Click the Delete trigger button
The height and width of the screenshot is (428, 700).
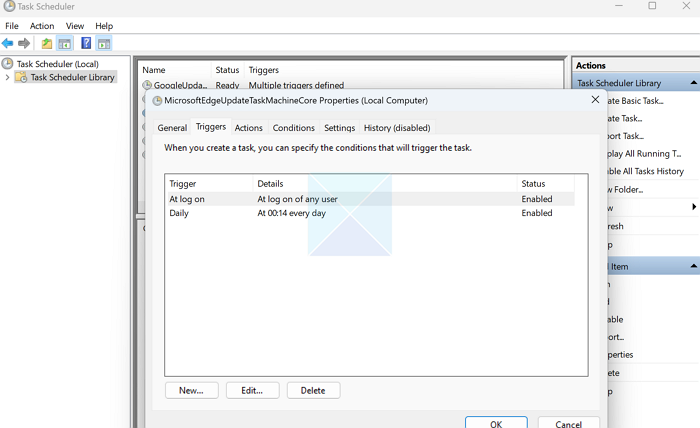pos(313,391)
